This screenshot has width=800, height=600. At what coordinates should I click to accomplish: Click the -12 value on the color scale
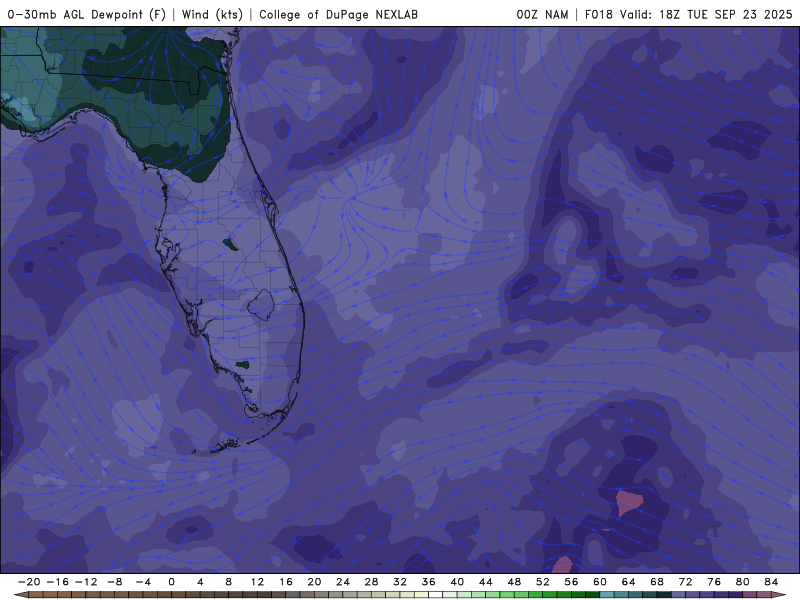click(x=86, y=582)
